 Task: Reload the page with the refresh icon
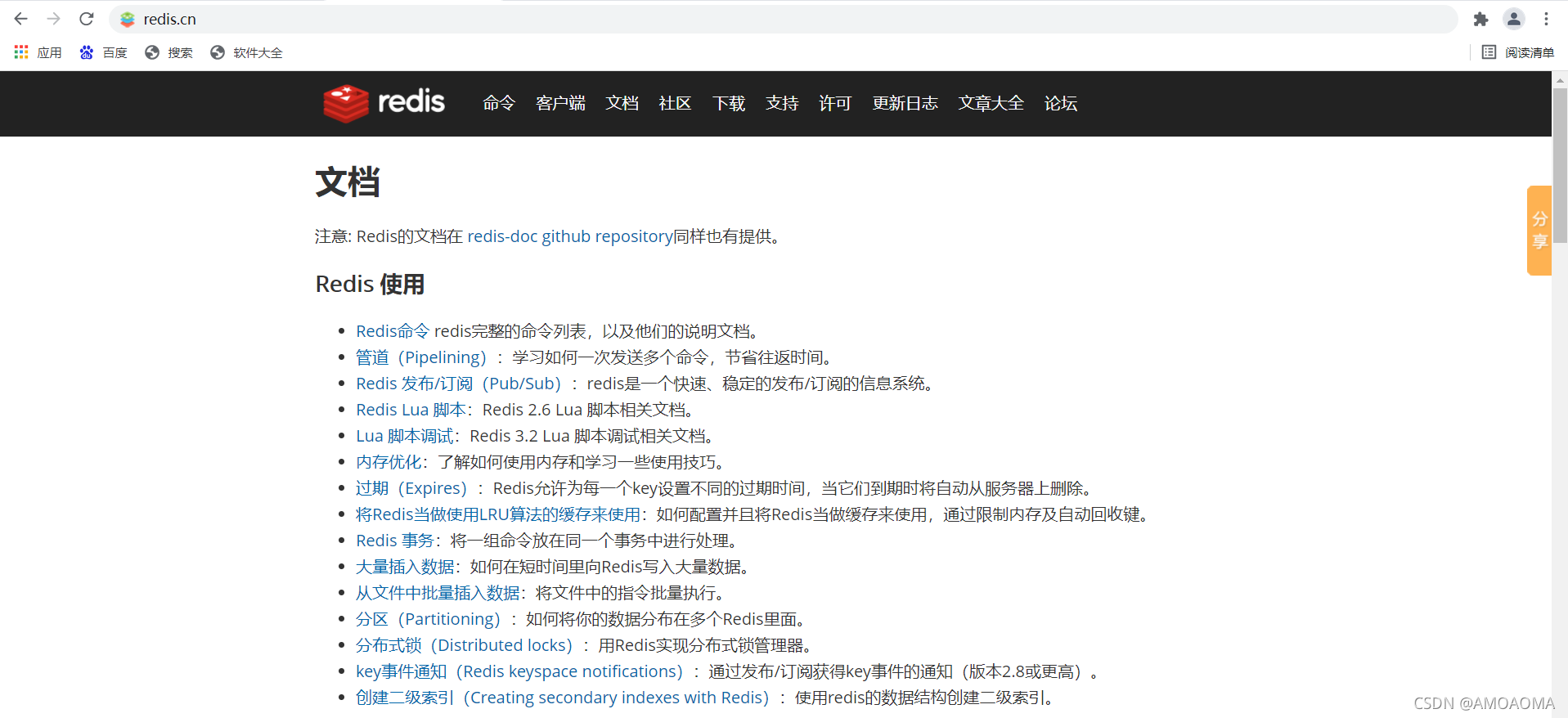pos(87,19)
